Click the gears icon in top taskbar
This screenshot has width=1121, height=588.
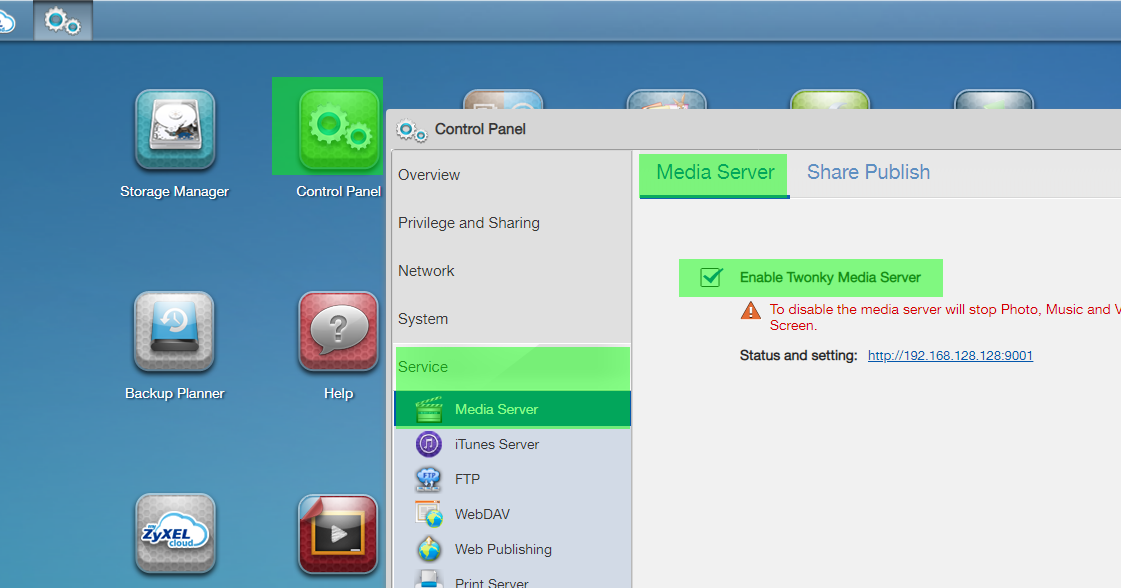pyautogui.click(x=63, y=21)
